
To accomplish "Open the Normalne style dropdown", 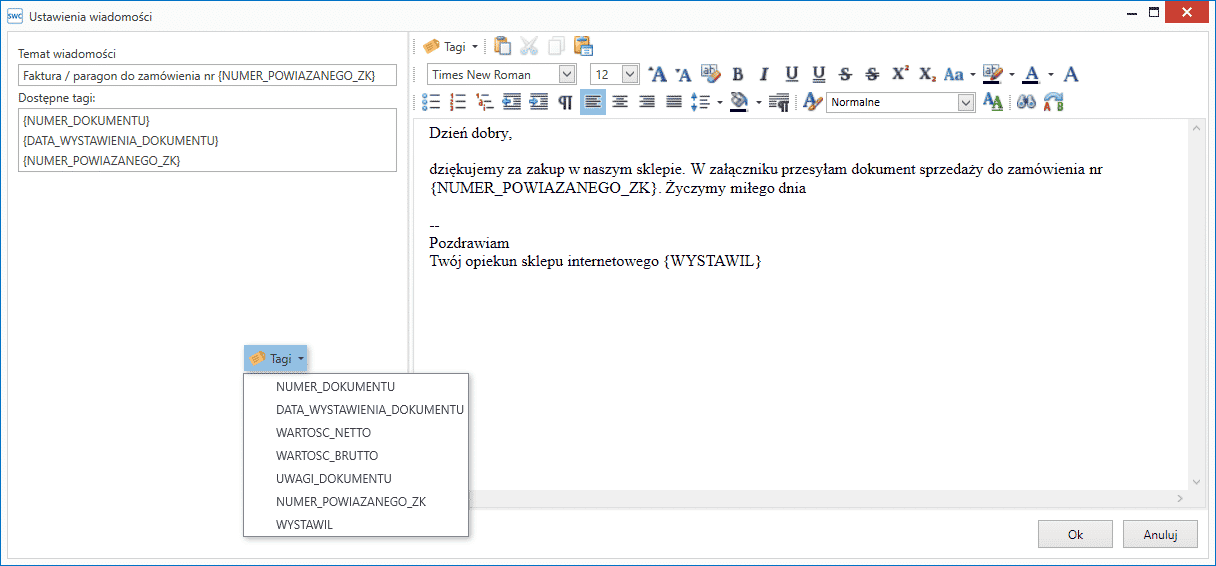I will 966,102.
